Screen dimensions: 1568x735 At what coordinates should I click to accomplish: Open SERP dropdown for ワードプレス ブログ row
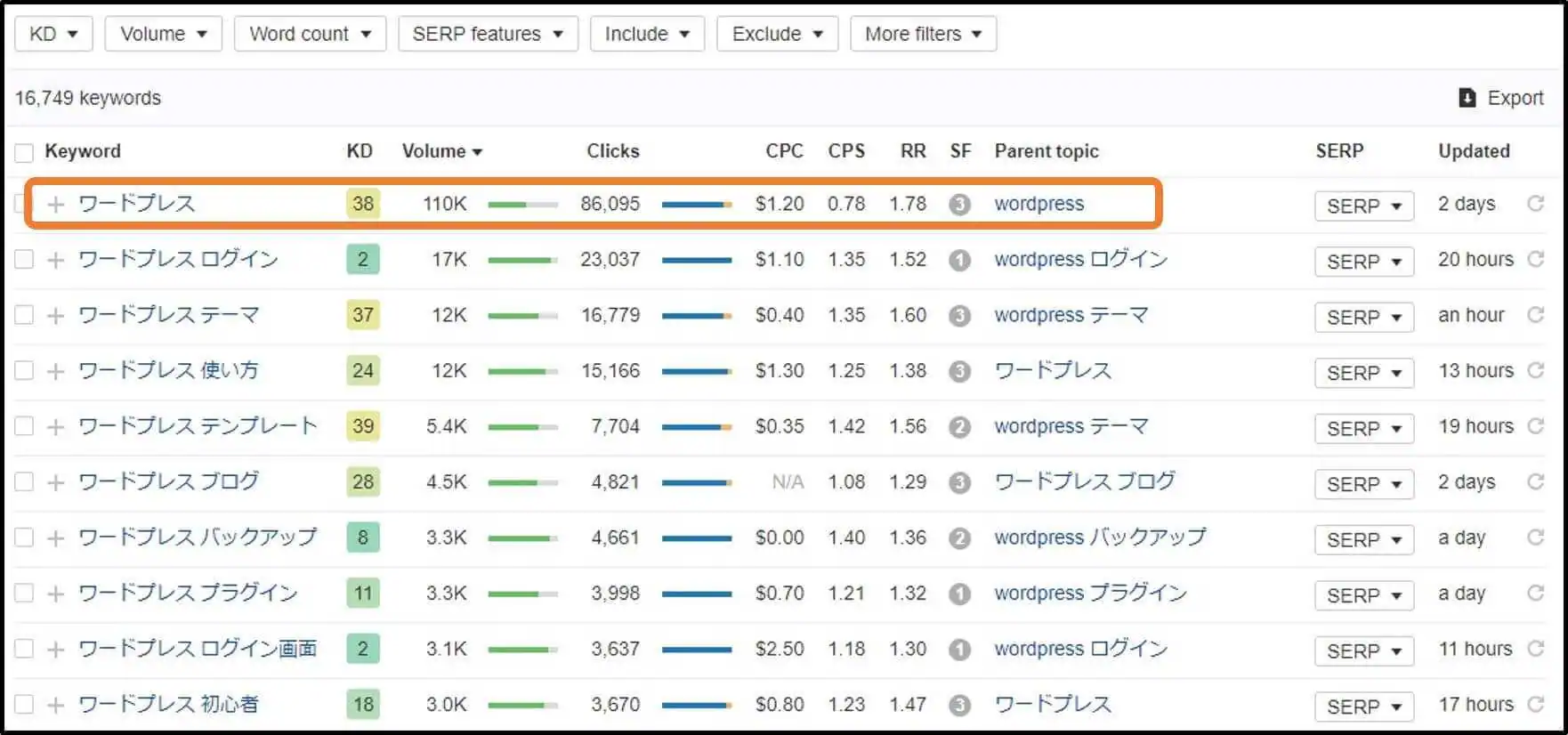(1363, 484)
